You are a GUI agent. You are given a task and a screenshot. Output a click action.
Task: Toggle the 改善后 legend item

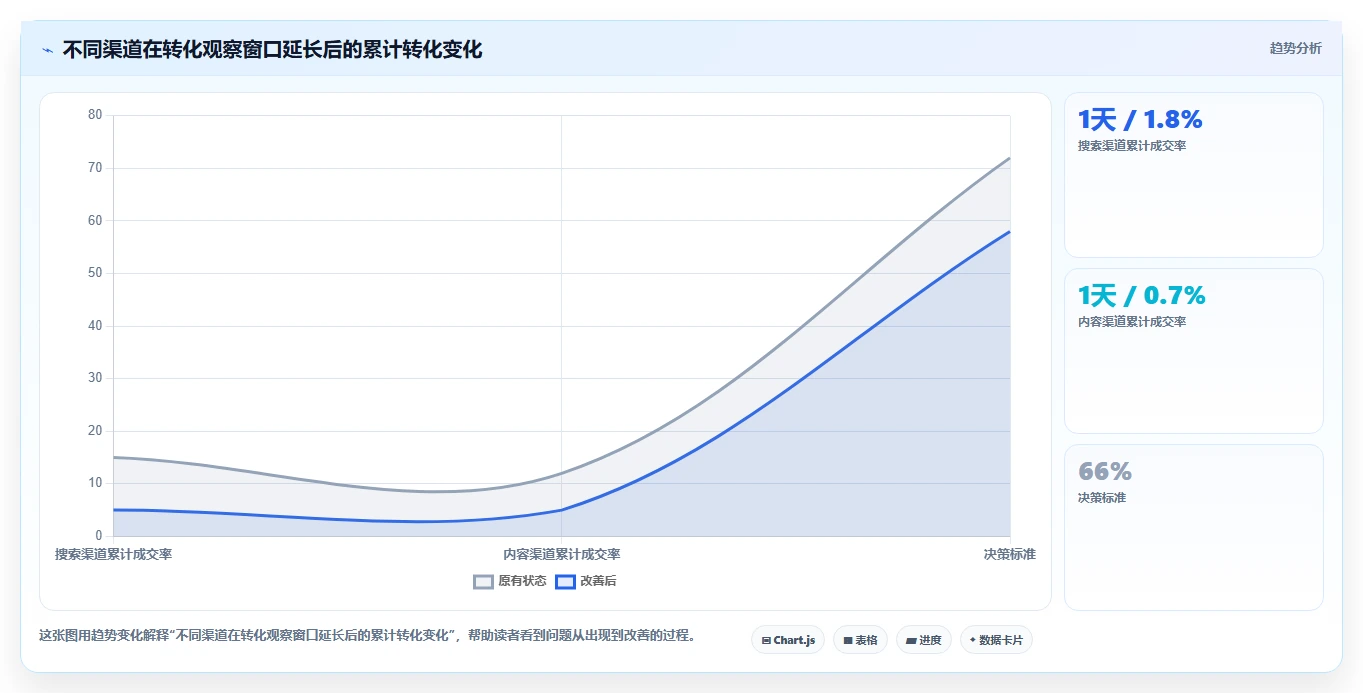click(x=586, y=581)
